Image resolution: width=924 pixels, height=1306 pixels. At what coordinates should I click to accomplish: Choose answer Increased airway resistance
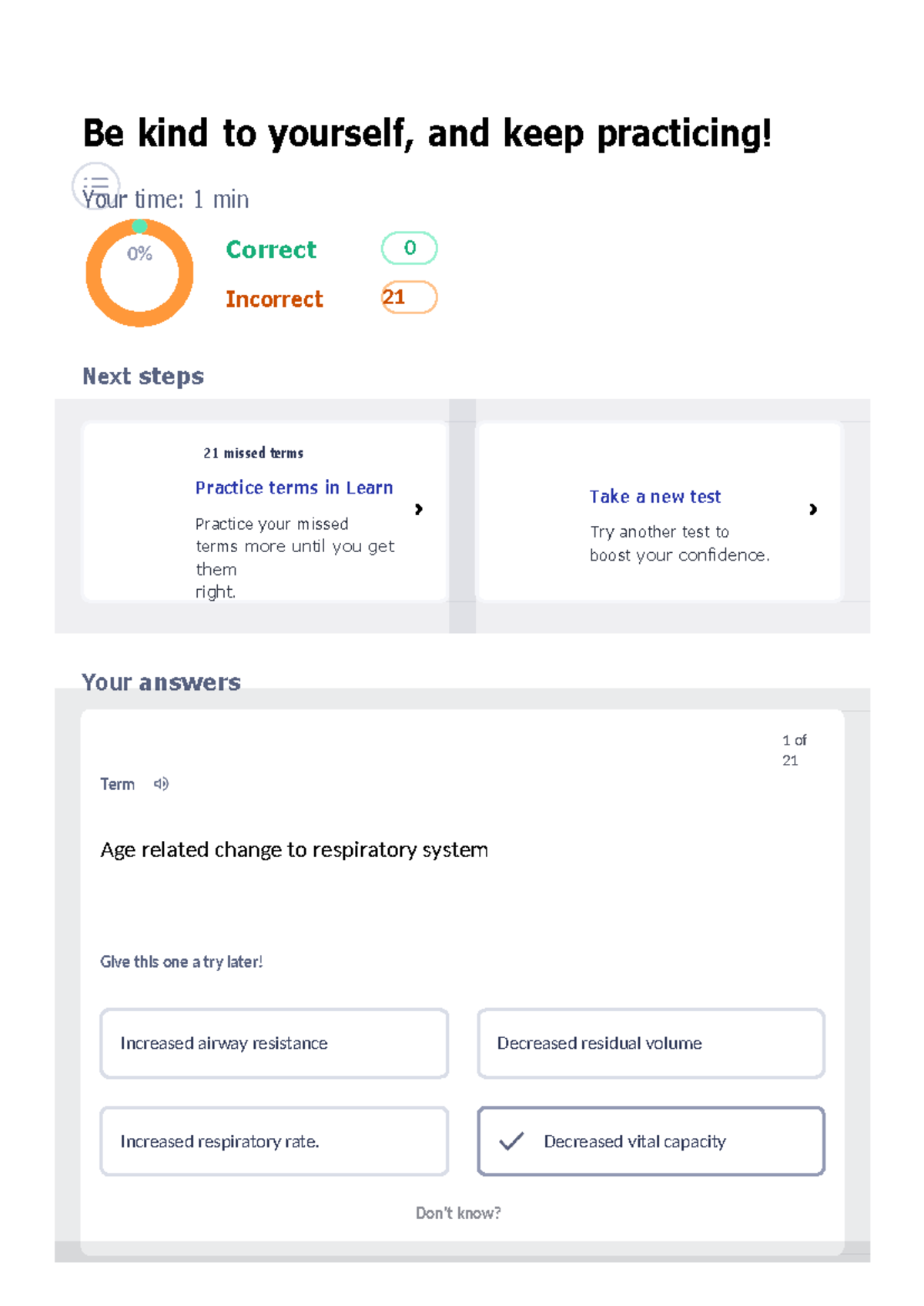tap(274, 1043)
